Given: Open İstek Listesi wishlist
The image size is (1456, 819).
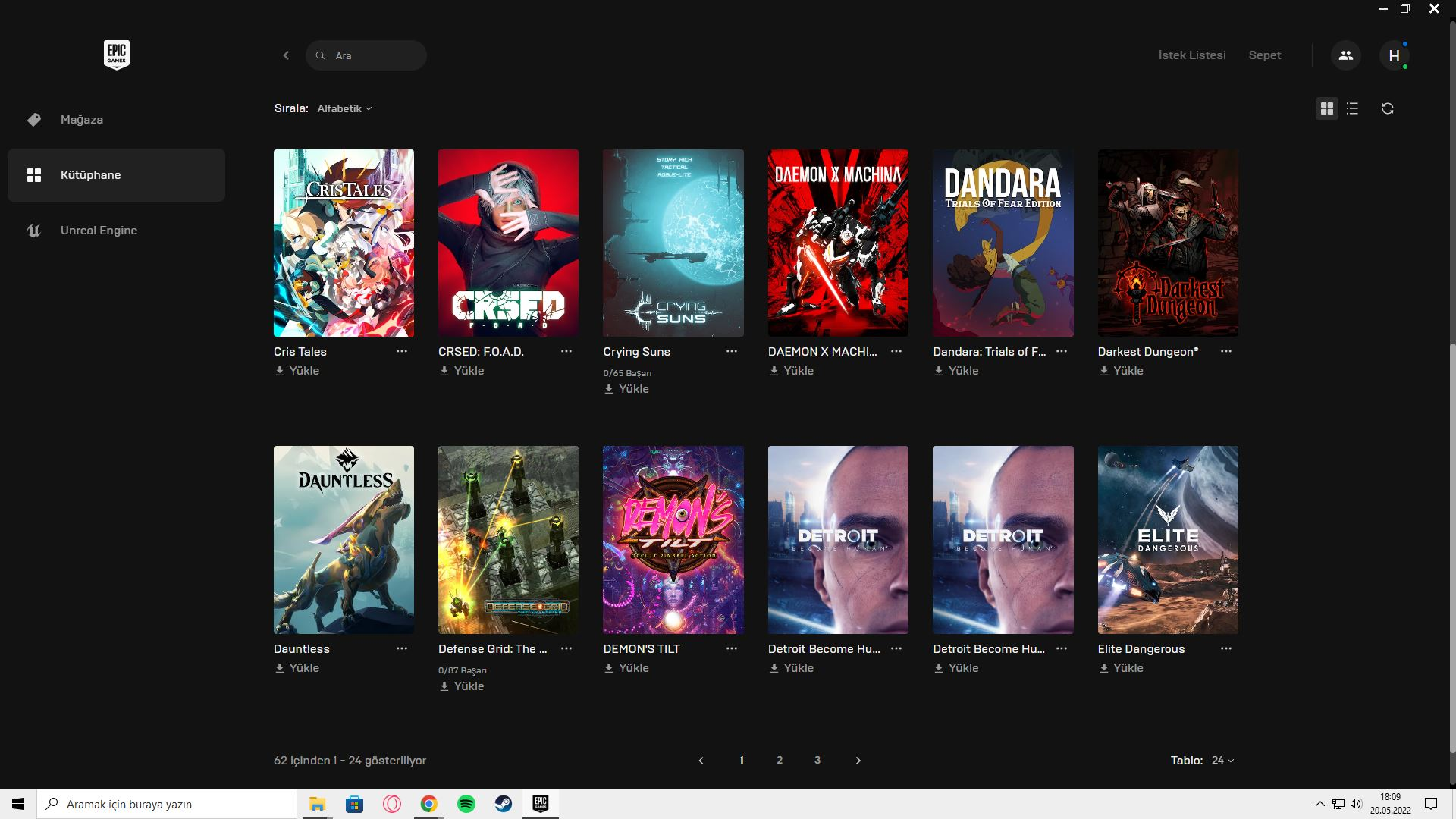Looking at the screenshot, I should pyautogui.click(x=1192, y=55).
